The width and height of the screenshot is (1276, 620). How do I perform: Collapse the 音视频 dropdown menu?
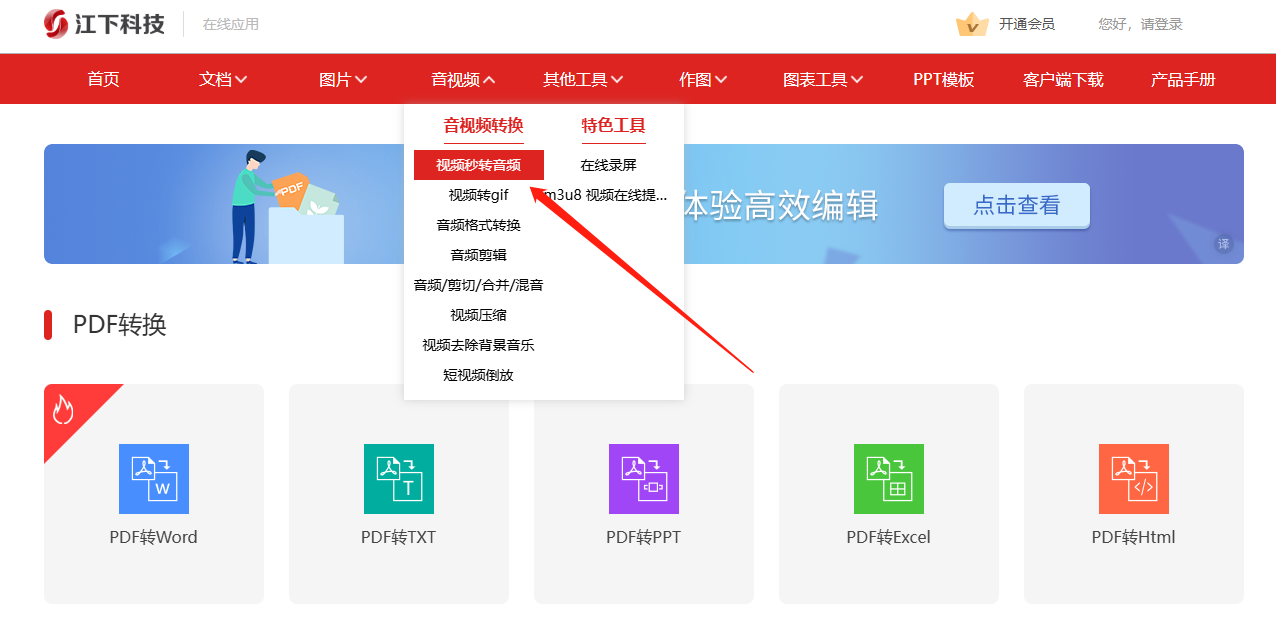tap(463, 80)
